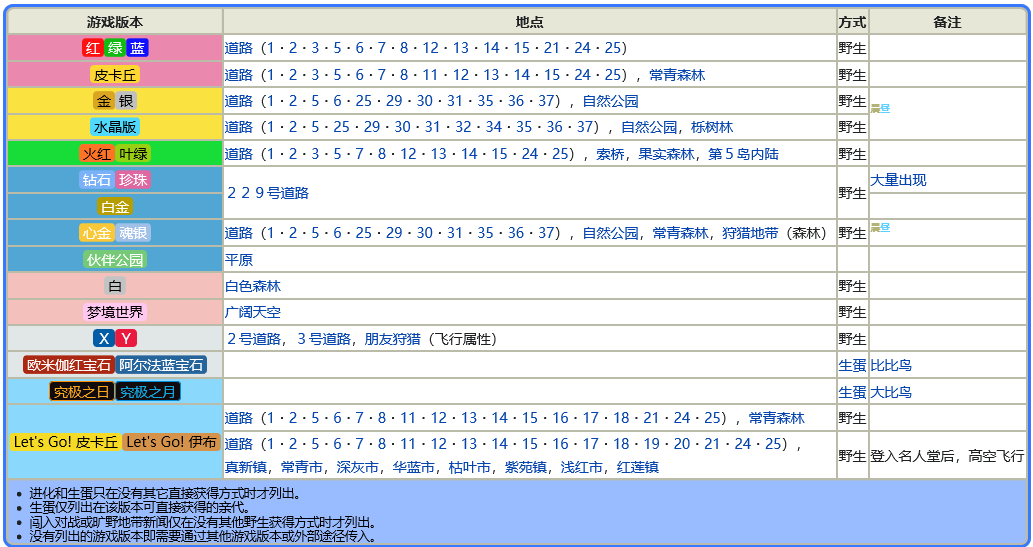Click the 大比鸟 link

(x=891, y=392)
